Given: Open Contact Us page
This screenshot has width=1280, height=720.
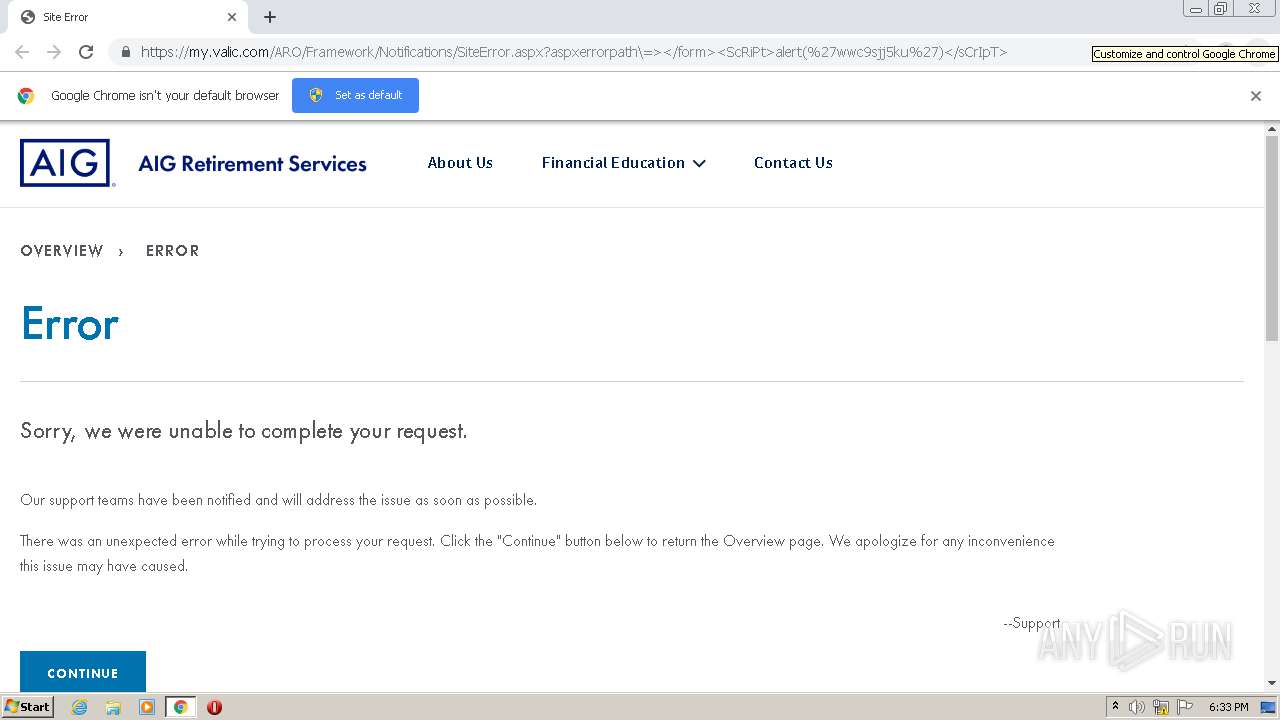Looking at the screenshot, I should [x=793, y=163].
